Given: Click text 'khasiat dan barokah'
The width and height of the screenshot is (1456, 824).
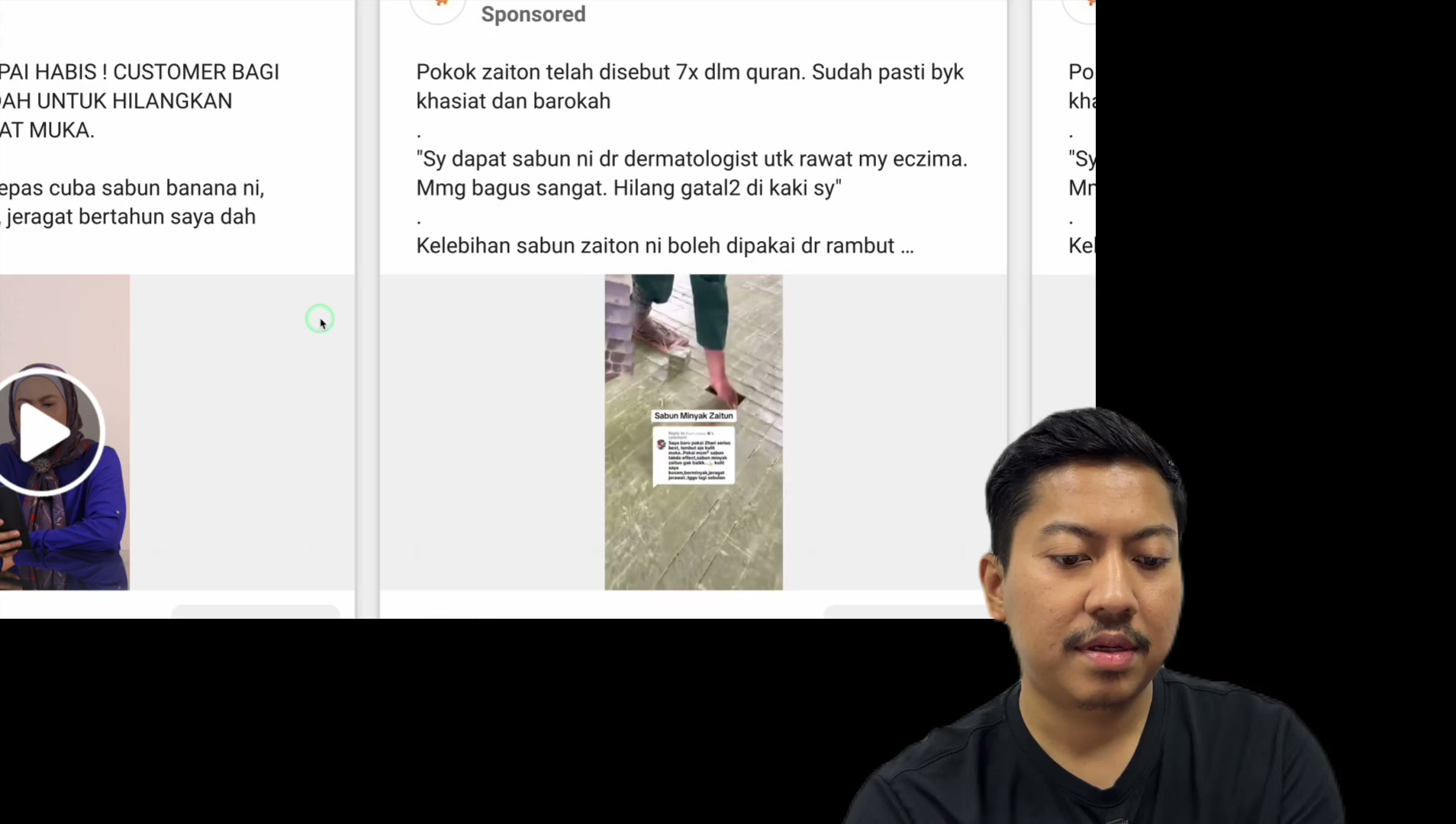Looking at the screenshot, I should [x=514, y=101].
